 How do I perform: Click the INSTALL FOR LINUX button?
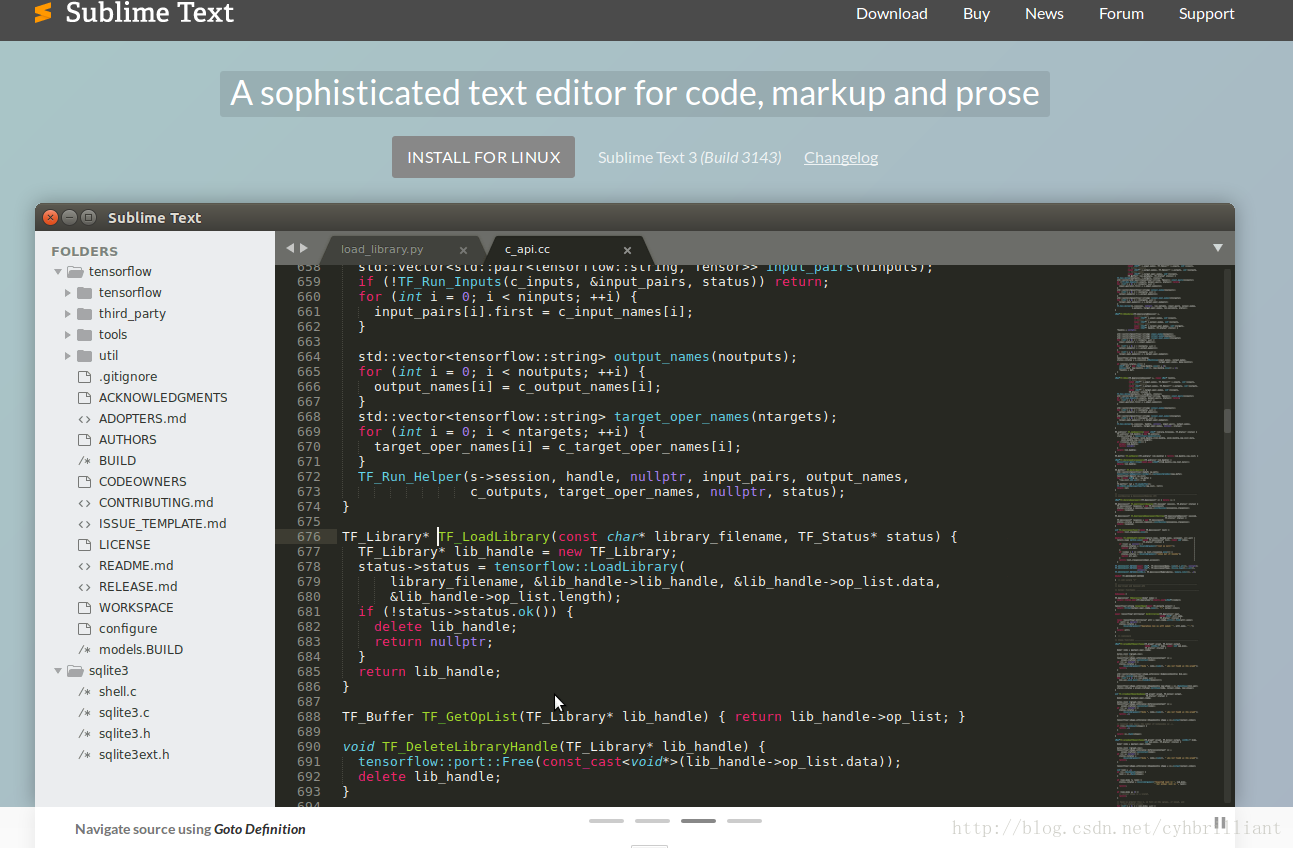pyautogui.click(x=483, y=157)
